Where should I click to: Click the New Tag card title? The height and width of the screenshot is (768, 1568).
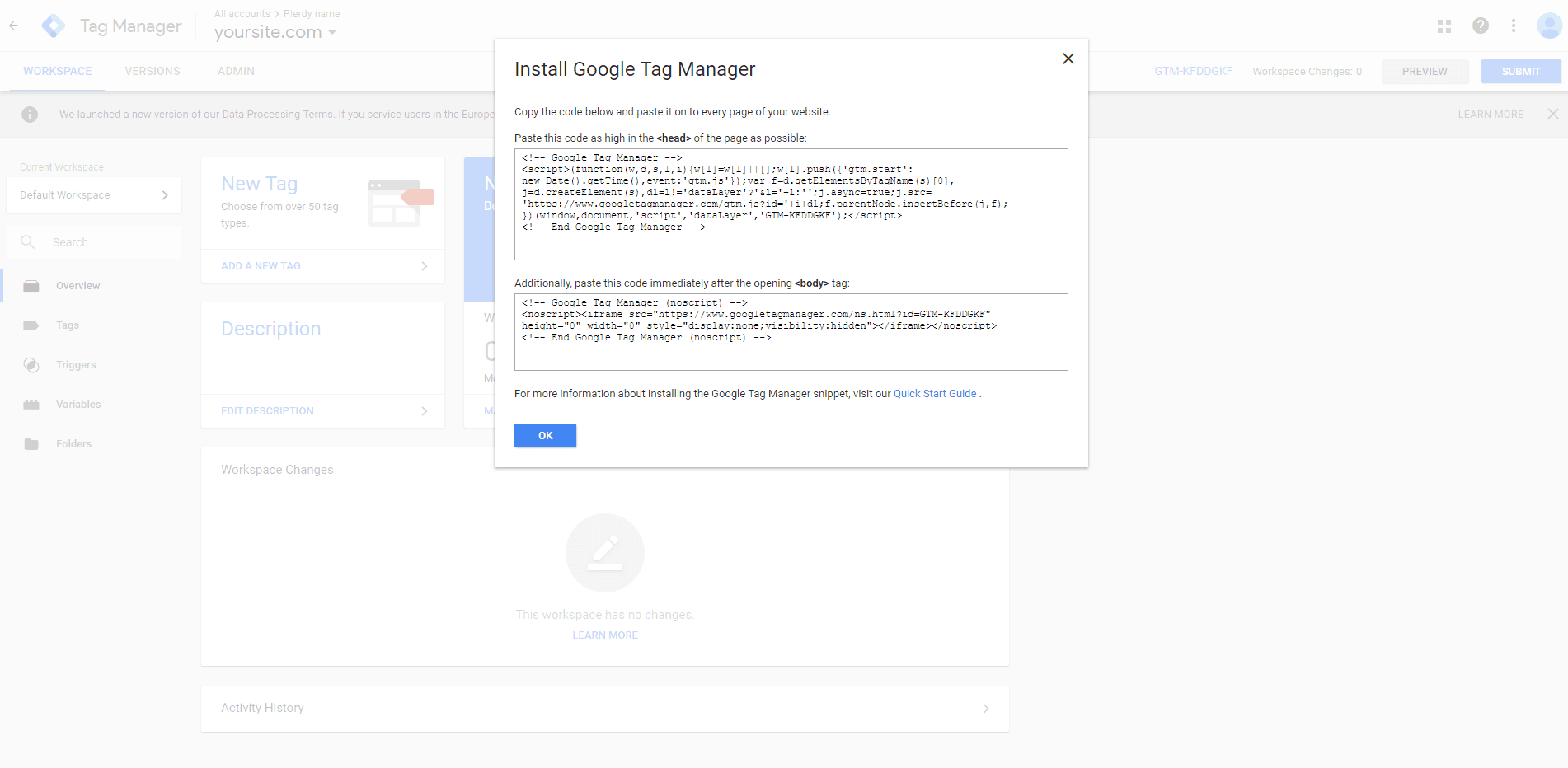coord(259,184)
